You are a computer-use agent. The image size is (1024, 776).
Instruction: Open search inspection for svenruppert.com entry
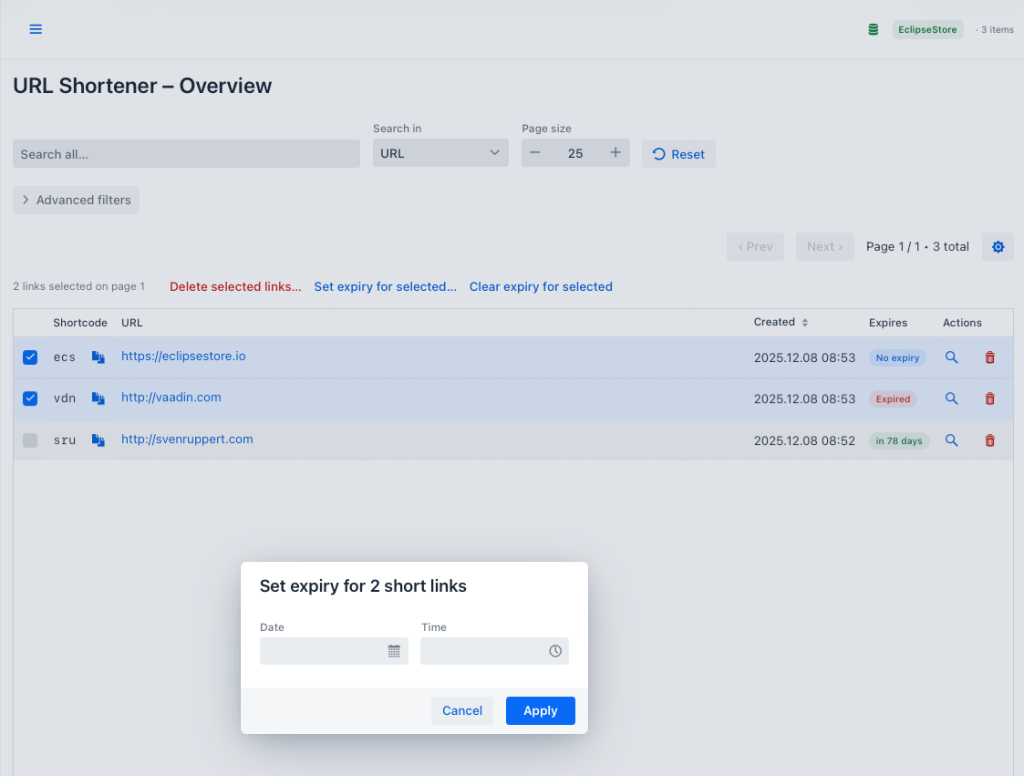pyautogui.click(x=951, y=440)
